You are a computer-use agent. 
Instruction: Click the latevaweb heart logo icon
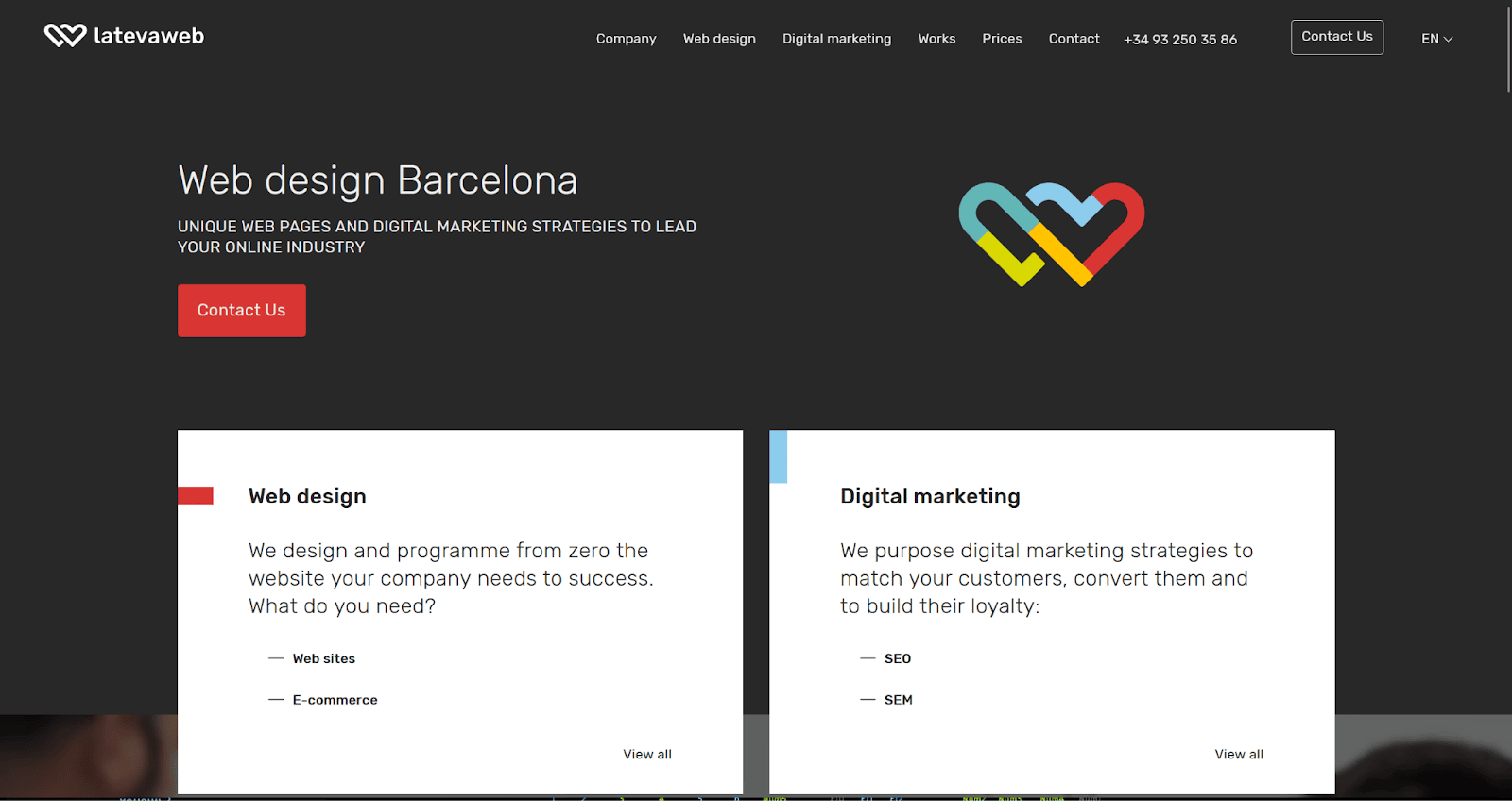click(65, 36)
